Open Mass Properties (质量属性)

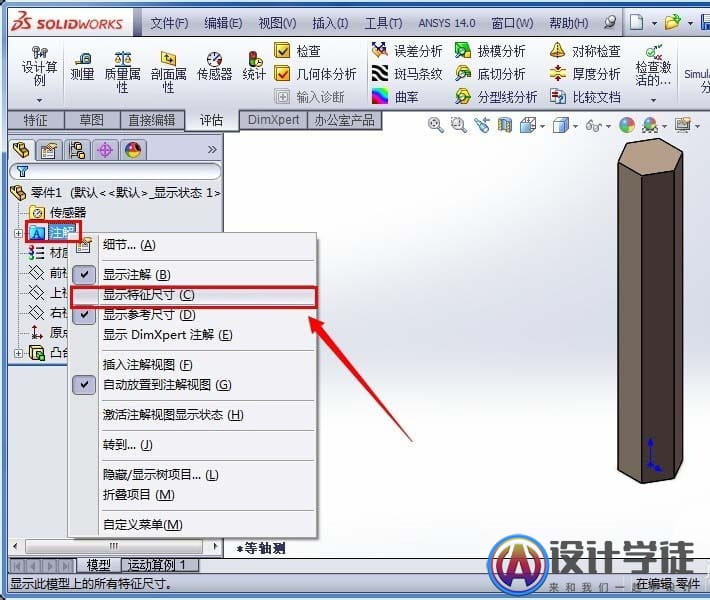point(122,72)
